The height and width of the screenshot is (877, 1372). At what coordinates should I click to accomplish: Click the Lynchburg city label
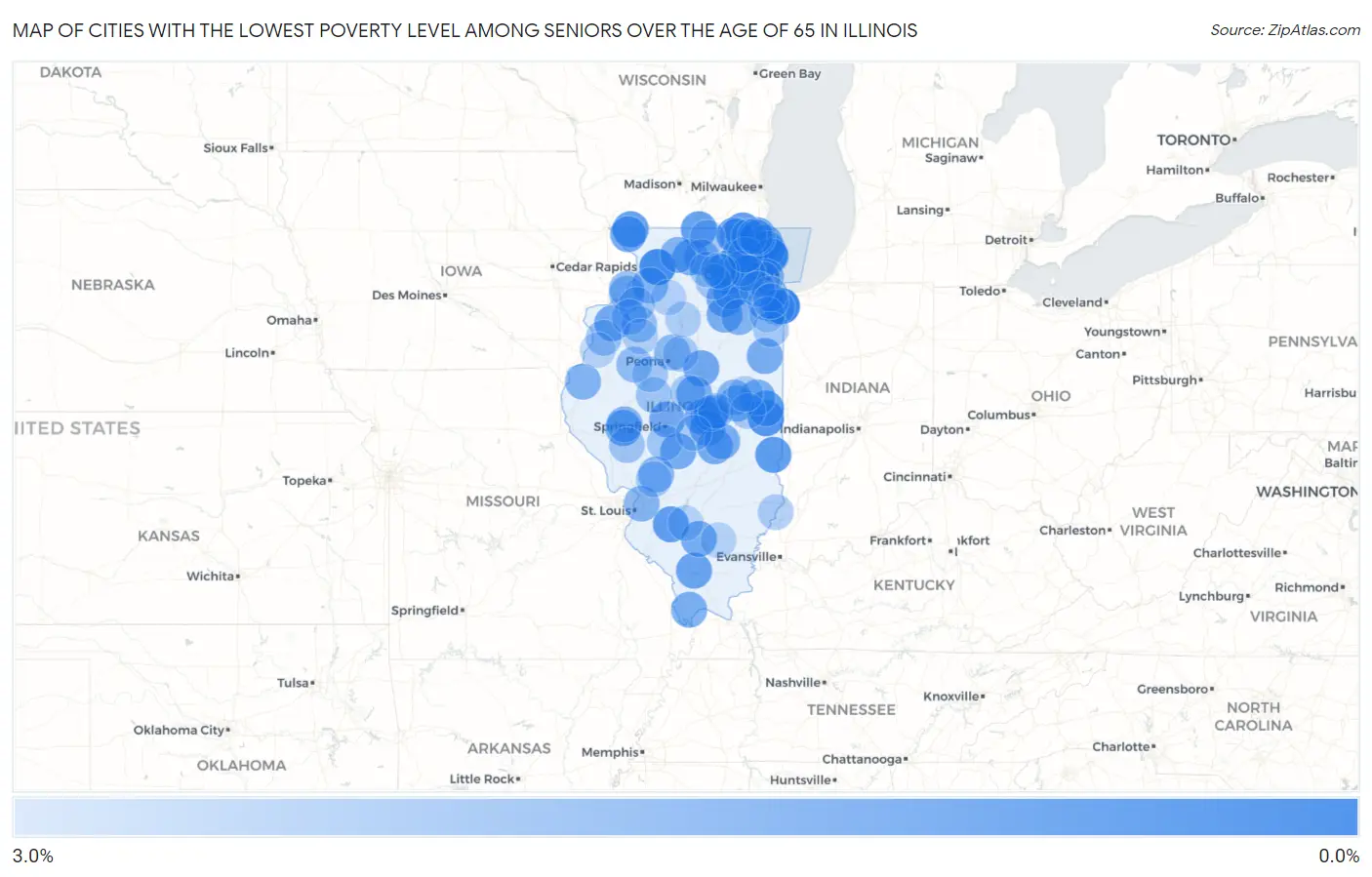tap(1212, 596)
